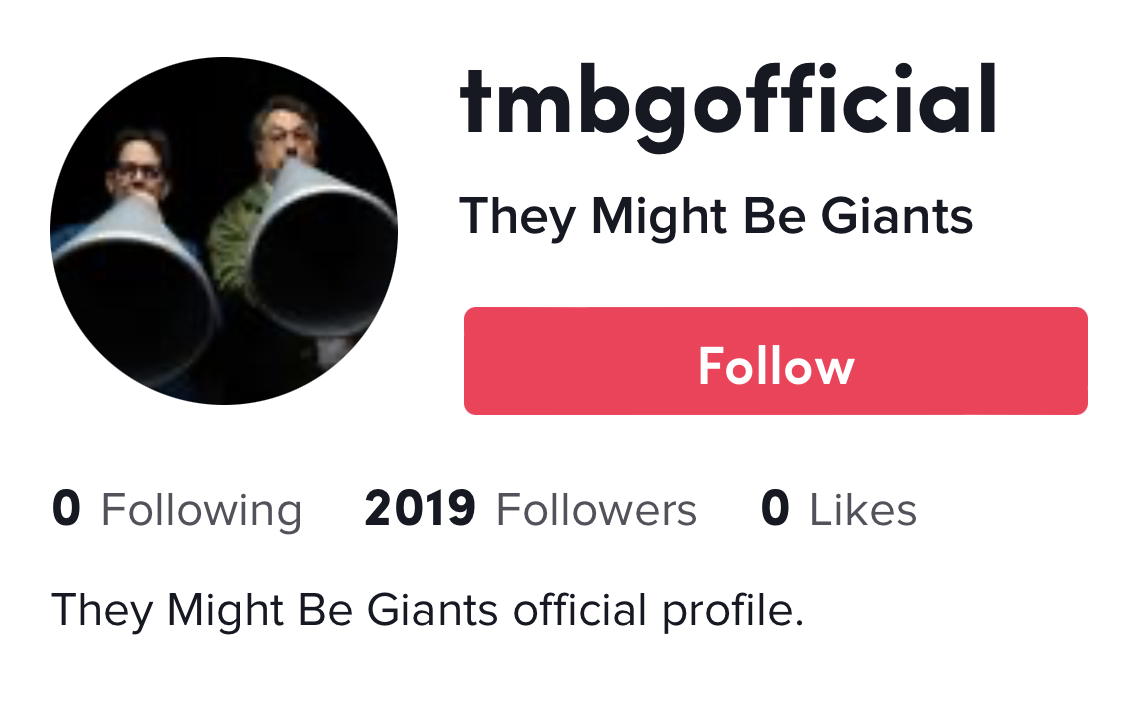Click the word profile in the bio
Viewport: 1148px width, 710px height.
tap(733, 610)
